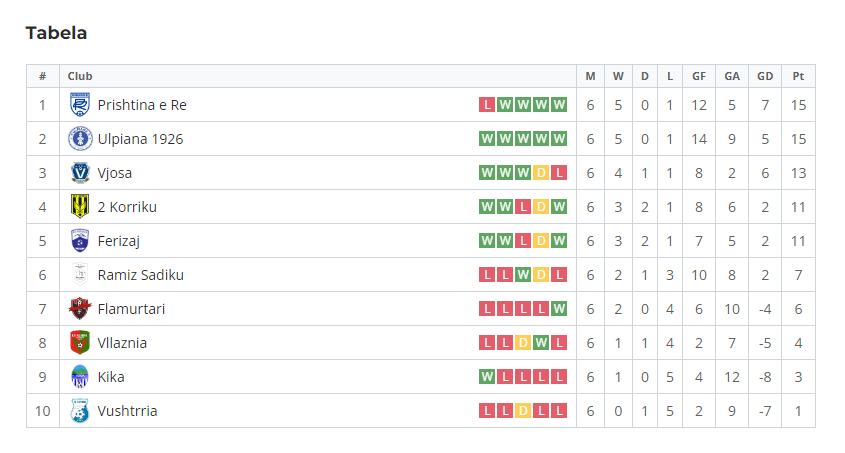
Task: Click the Flamurtari club badge
Action: (80, 309)
